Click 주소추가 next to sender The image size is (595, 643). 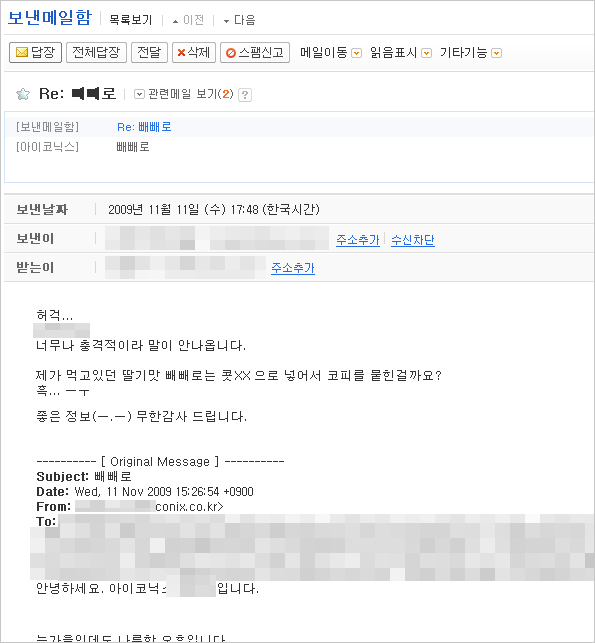tap(358, 240)
